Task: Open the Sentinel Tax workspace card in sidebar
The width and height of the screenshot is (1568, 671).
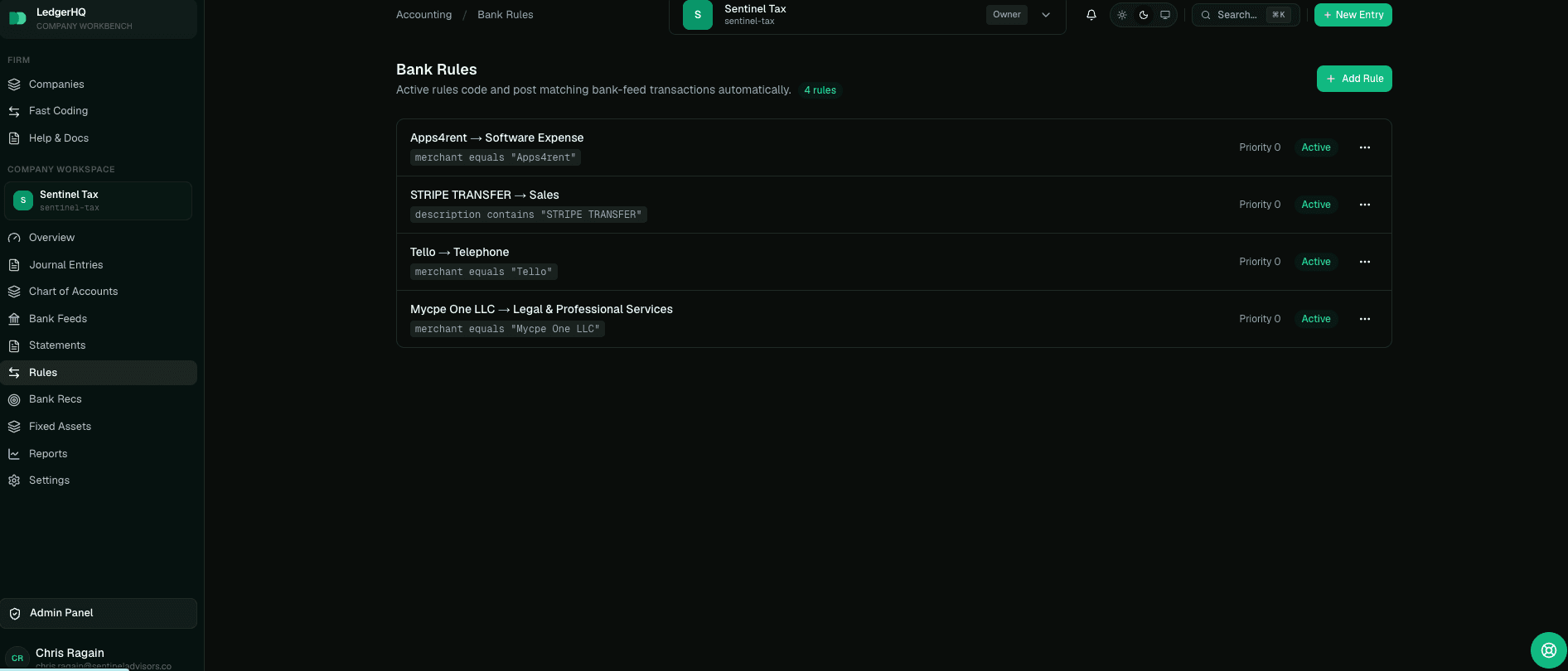Action: [98, 200]
